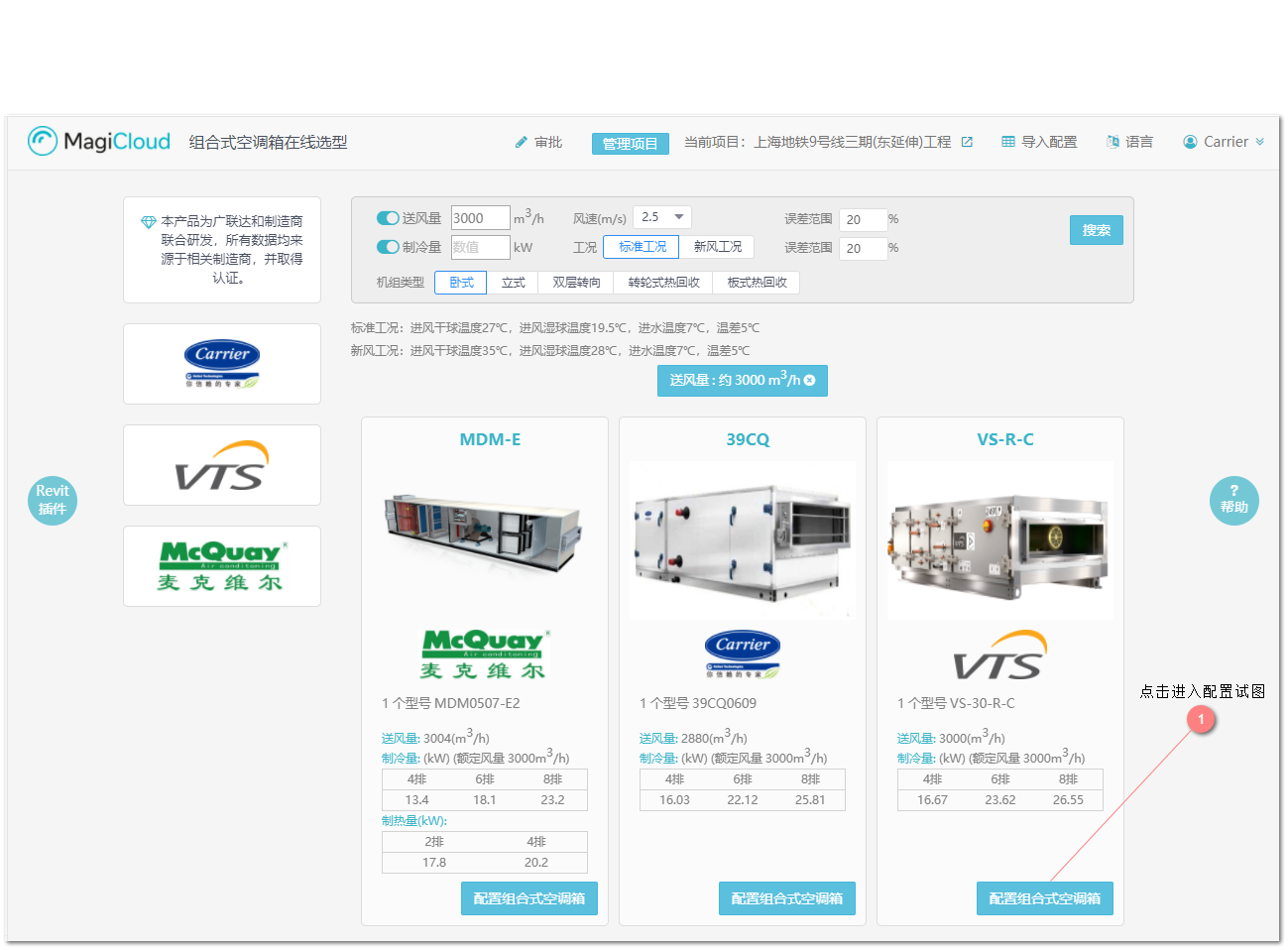Select the Carrier brand logo in sidebar
The width and height of the screenshot is (1288, 950).
pyautogui.click(x=222, y=364)
